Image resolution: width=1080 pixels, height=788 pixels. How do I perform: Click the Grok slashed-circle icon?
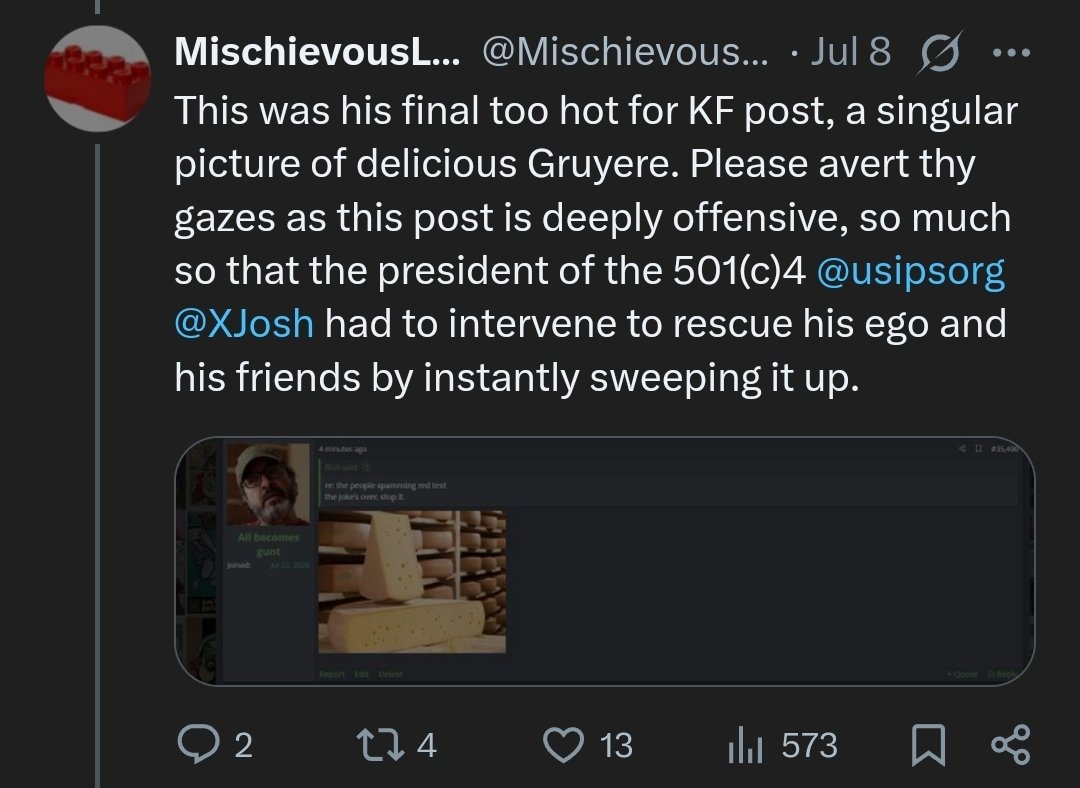936,52
